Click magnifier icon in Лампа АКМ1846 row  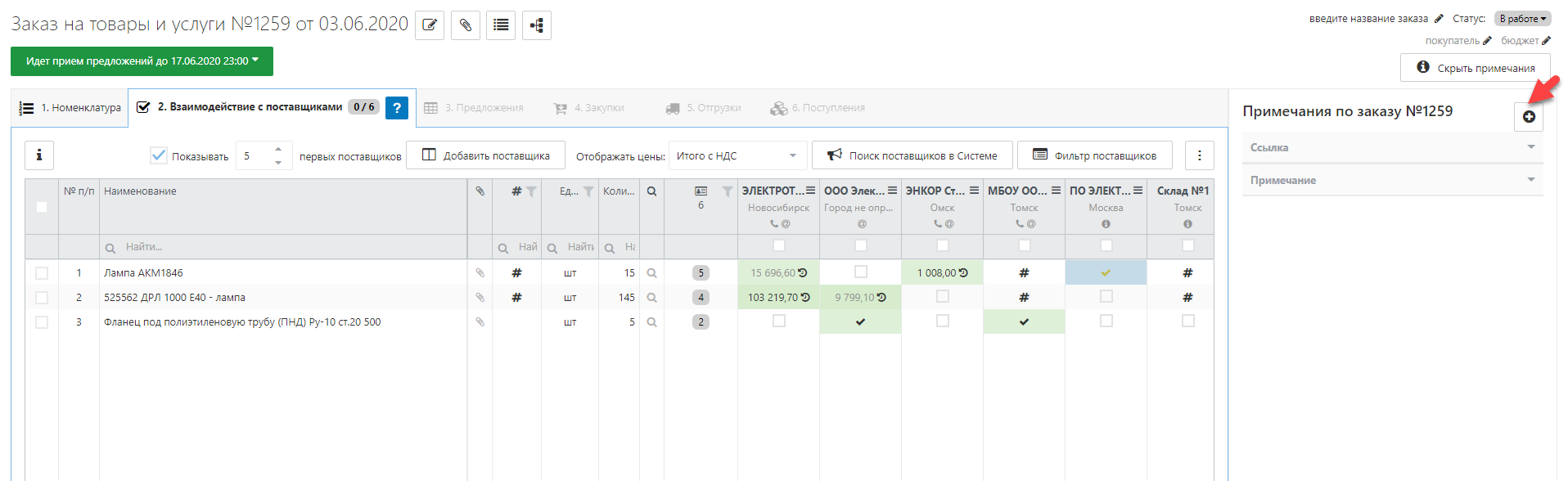(651, 273)
